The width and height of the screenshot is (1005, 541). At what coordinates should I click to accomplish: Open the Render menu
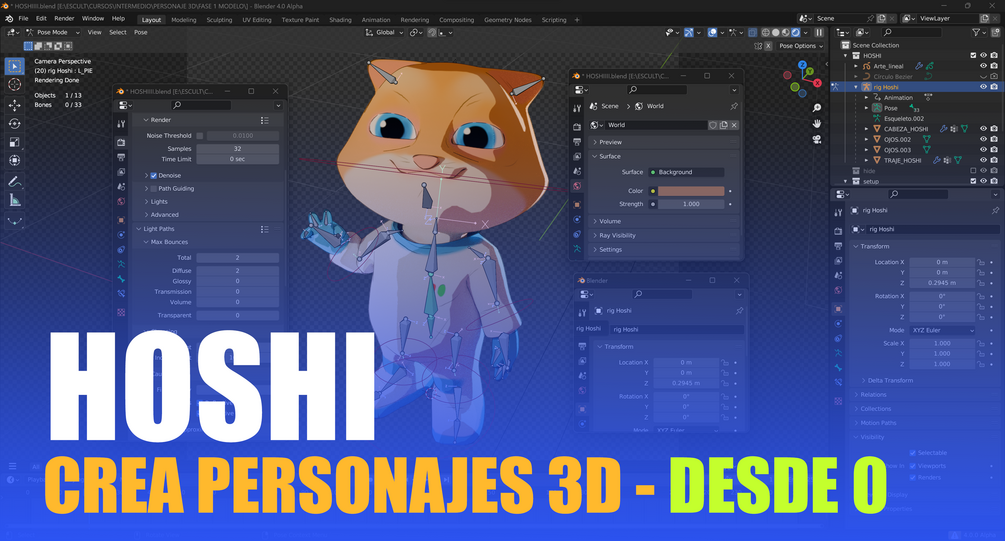(64, 19)
